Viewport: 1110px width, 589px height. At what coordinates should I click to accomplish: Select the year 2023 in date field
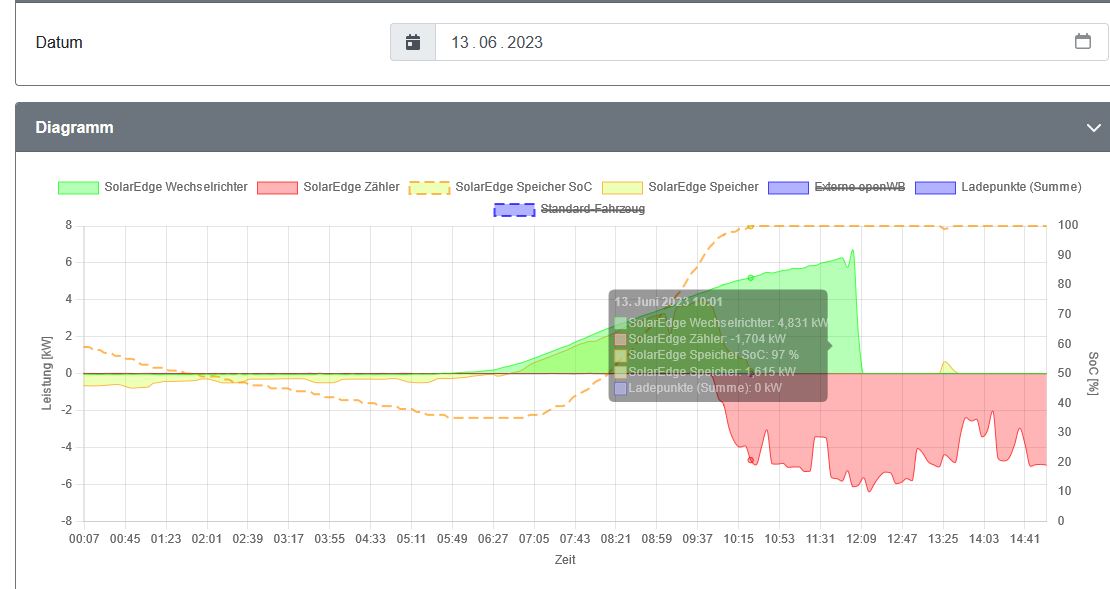click(x=525, y=43)
